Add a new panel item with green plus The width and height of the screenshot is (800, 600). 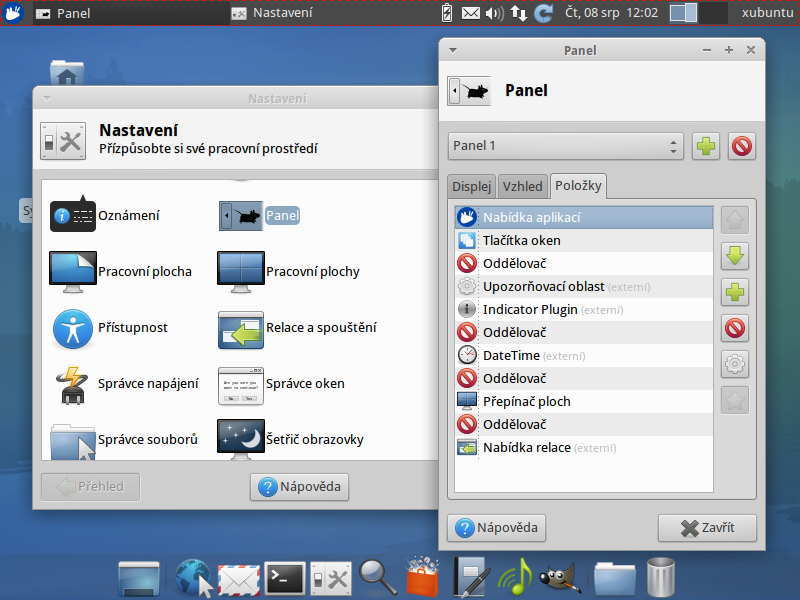pos(735,292)
